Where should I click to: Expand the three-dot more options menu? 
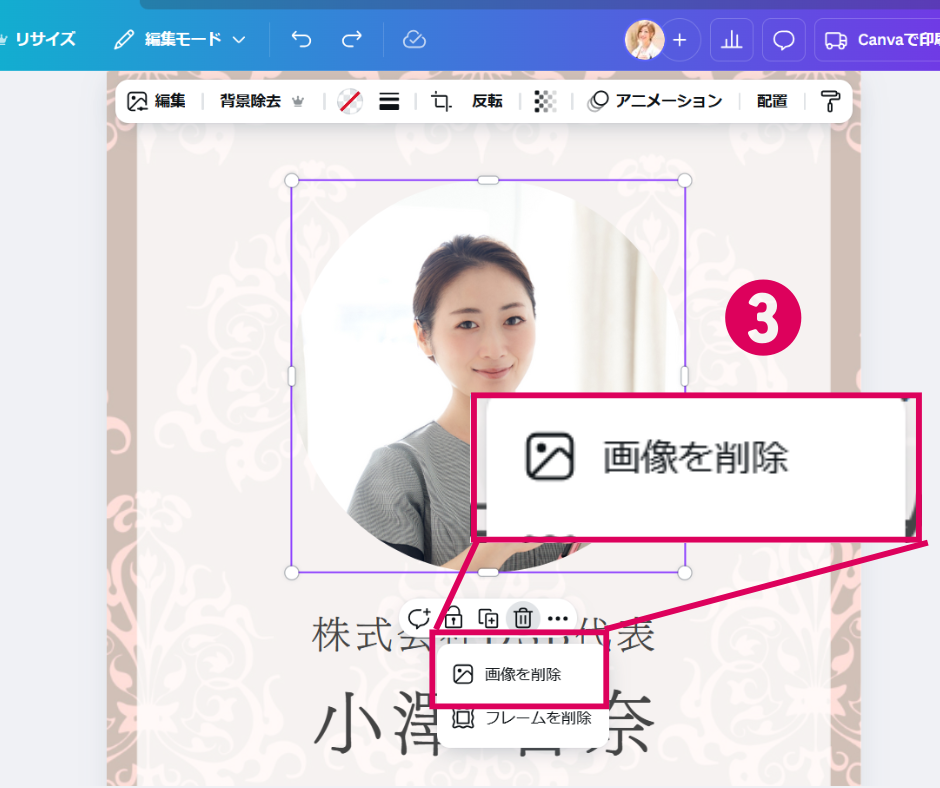tap(558, 618)
